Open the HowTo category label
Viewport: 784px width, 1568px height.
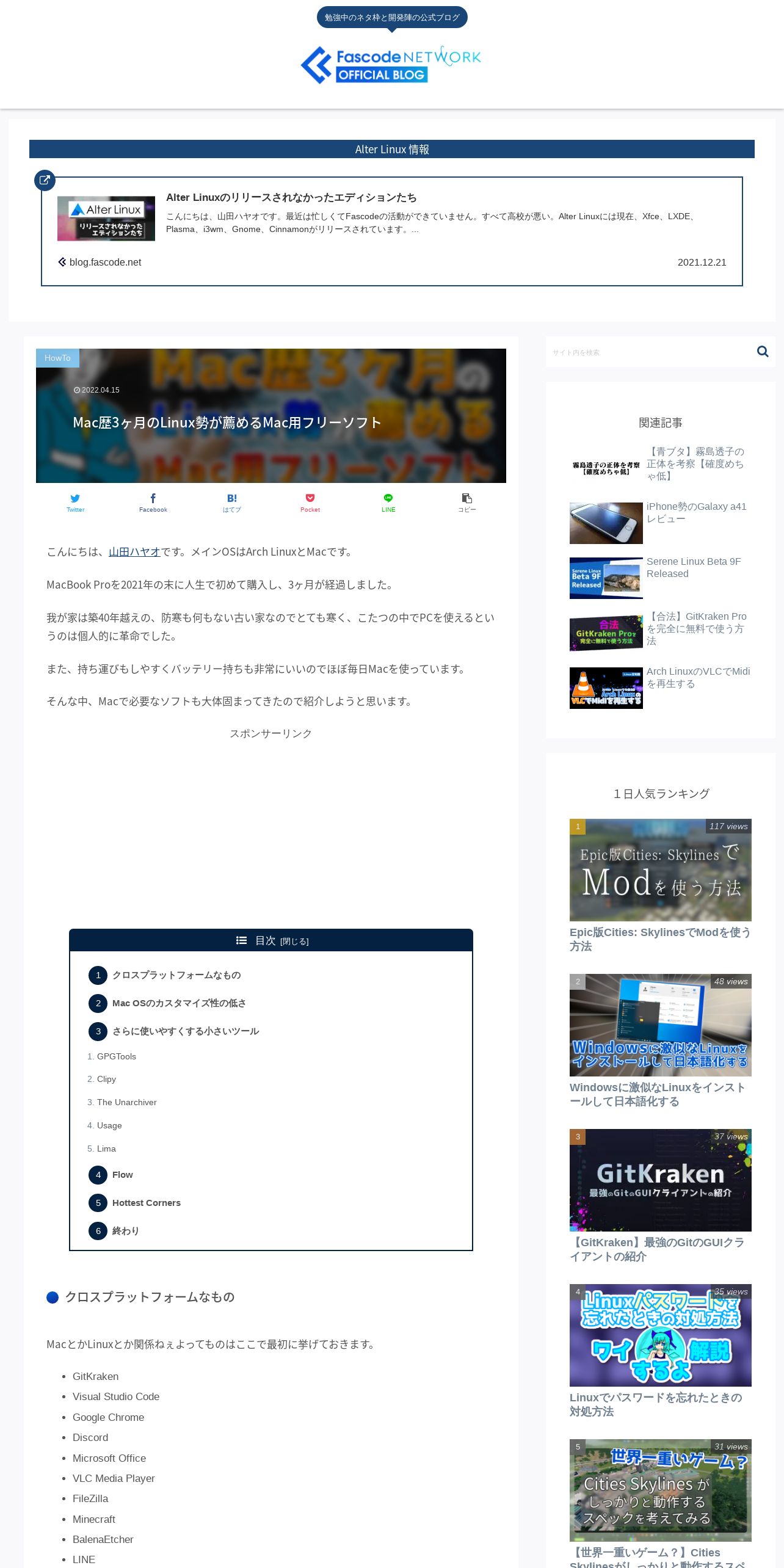(57, 358)
